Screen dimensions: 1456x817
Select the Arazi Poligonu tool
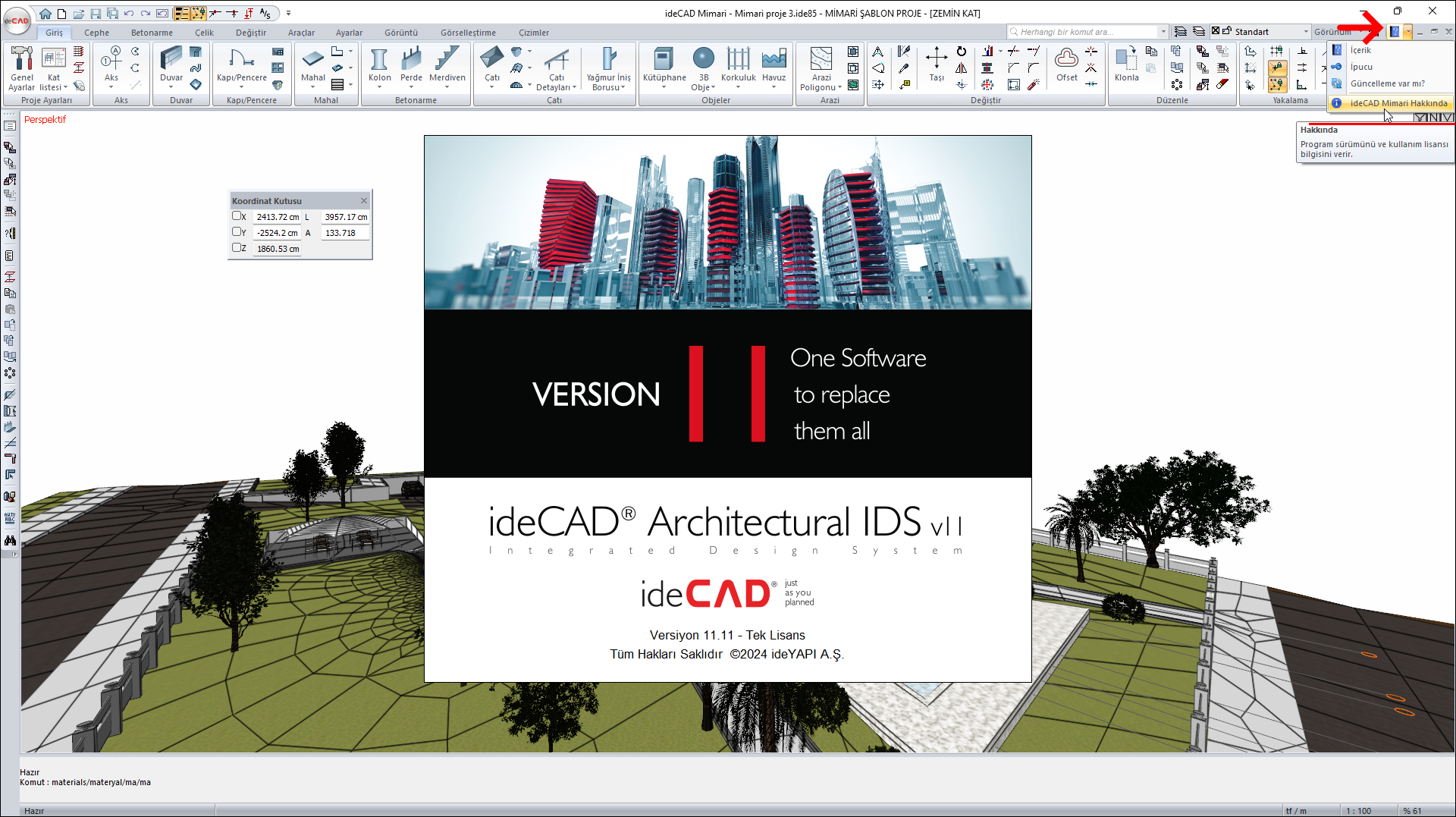click(x=821, y=68)
